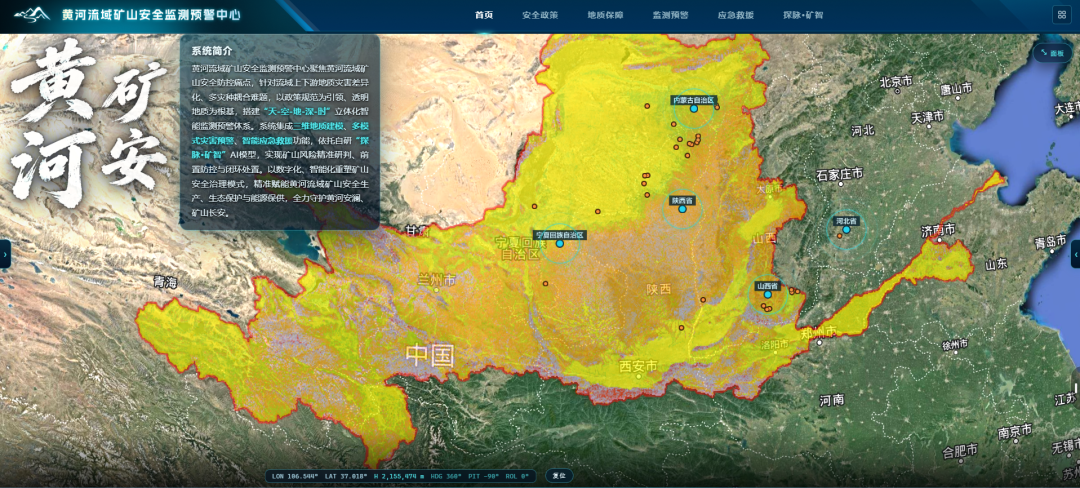Open the grid menu icon in header
Screen dimensions: 1080x488
tap(1059, 14)
